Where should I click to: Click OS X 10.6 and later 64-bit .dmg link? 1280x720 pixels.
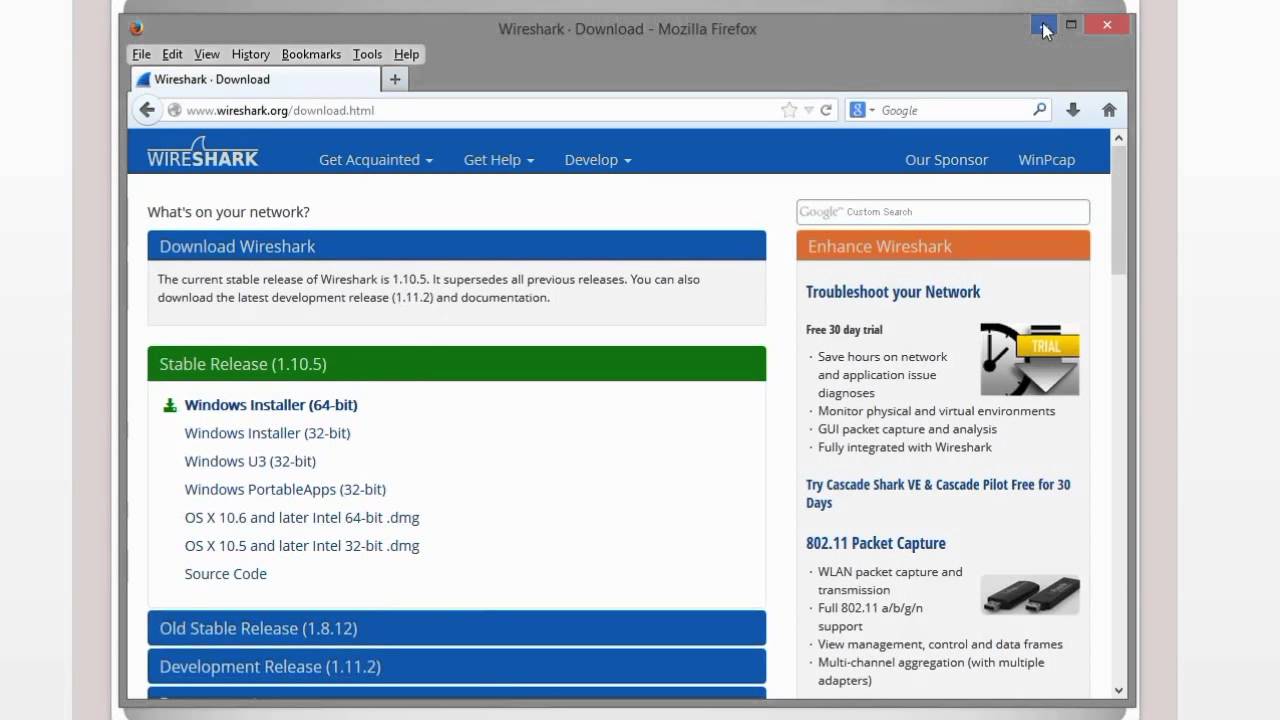[x=302, y=517]
